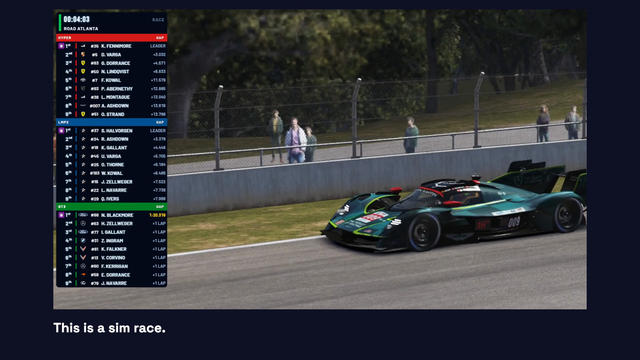This screenshot has width=640, height=360.
Task: Select the green GT3 class header
Action: 111,207
